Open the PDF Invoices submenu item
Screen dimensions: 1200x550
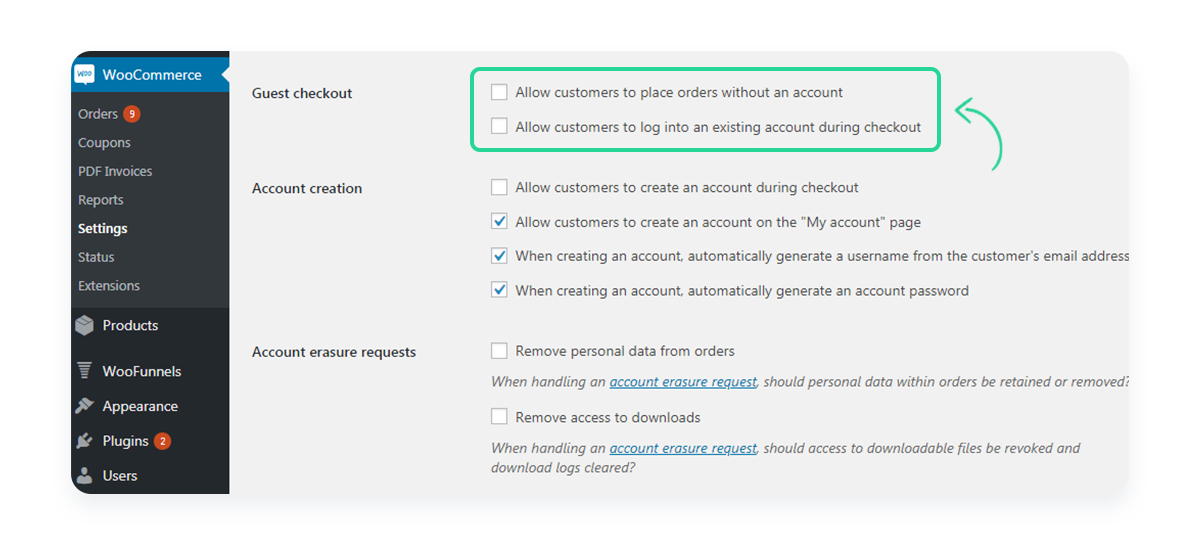tap(115, 171)
